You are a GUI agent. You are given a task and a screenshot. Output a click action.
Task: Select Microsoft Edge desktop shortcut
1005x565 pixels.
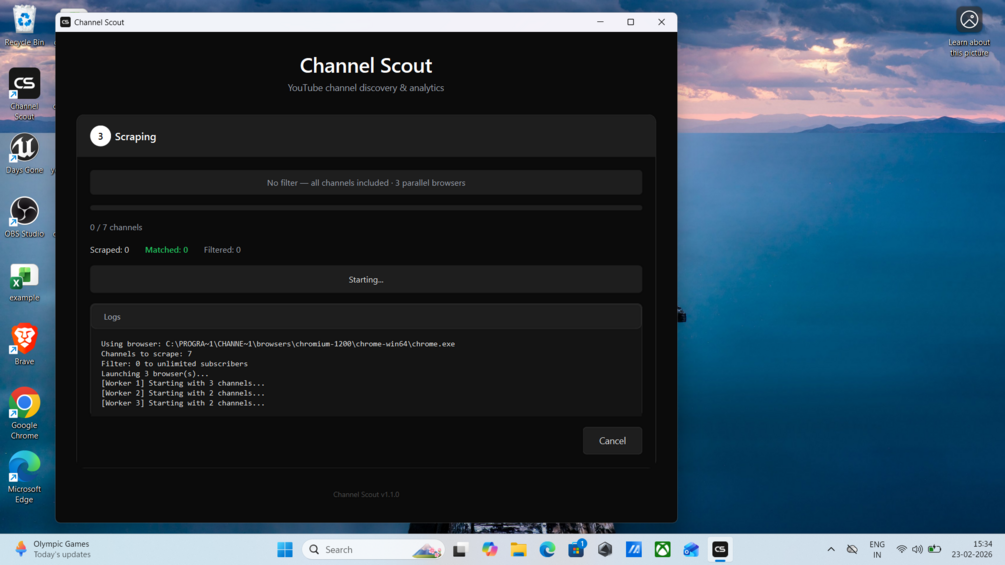(24, 477)
